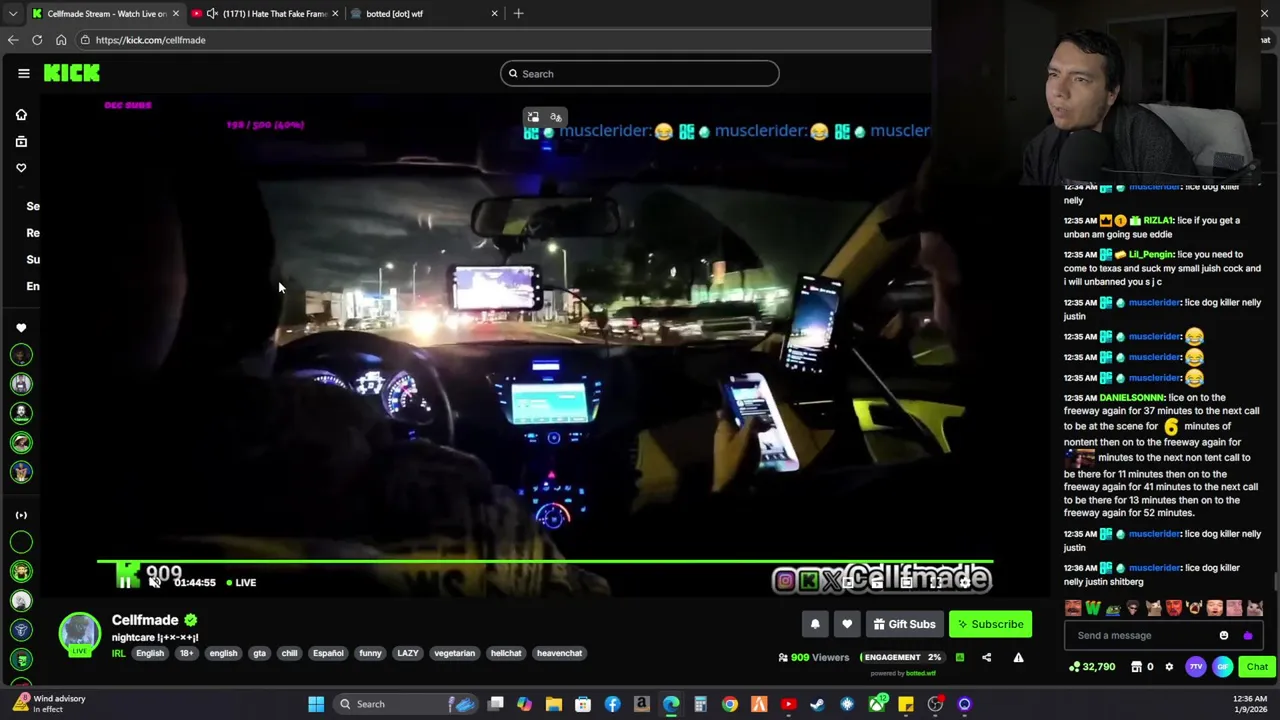Screen dimensions: 1280x720
Task: Open the following heart icon near sidebar top
Action: coord(21,168)
